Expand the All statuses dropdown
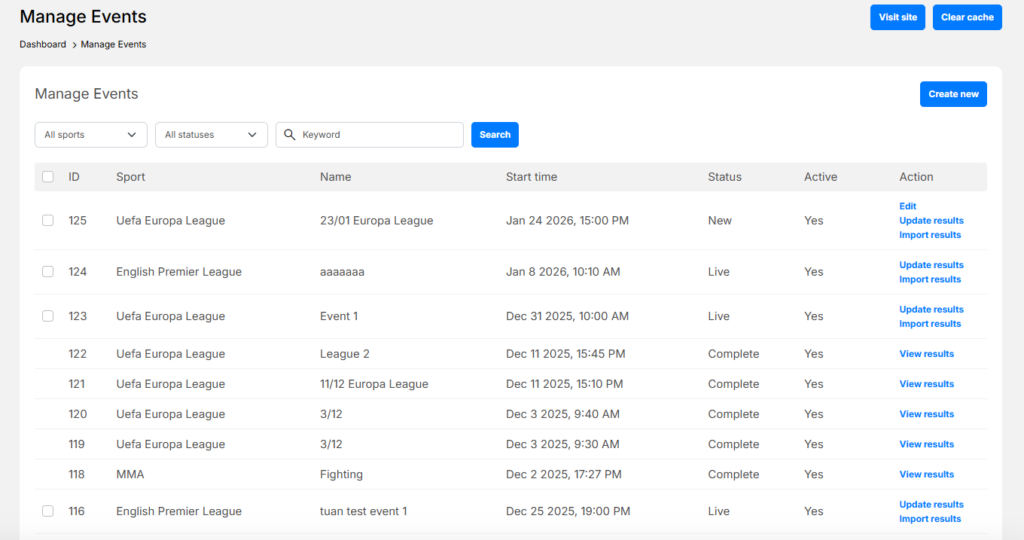 (211, 135)
